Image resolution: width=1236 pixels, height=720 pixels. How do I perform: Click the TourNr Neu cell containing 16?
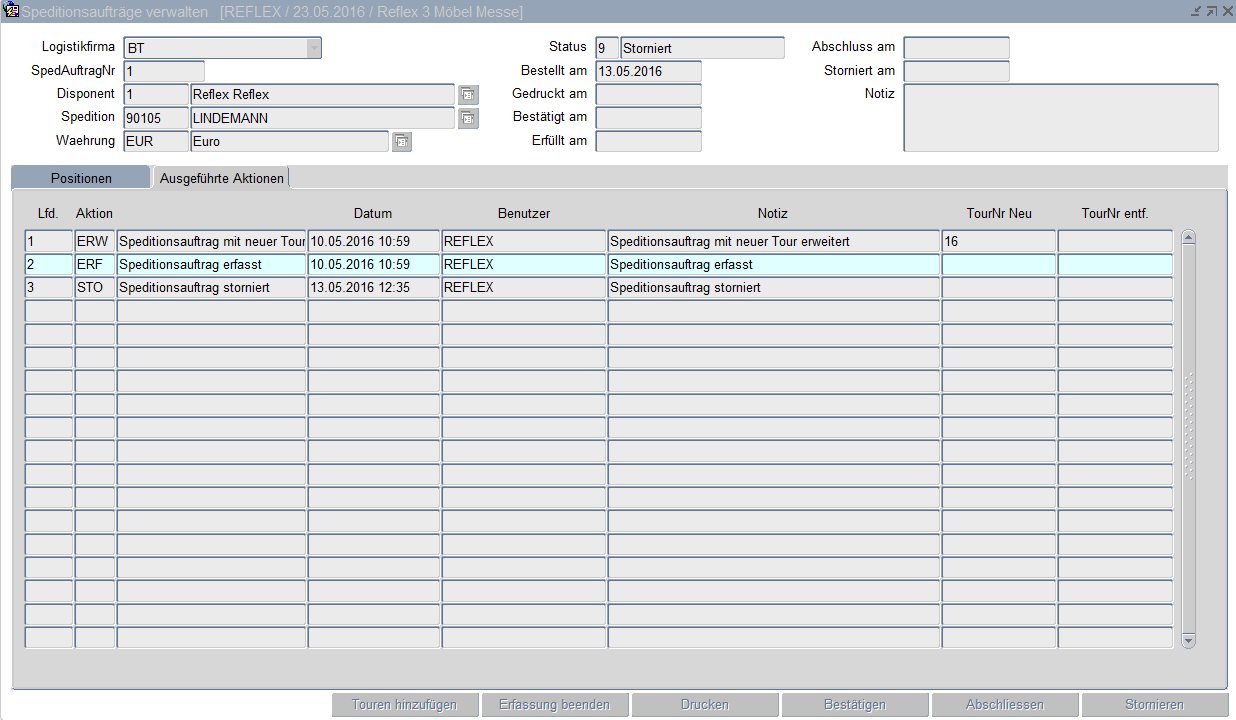998,241
